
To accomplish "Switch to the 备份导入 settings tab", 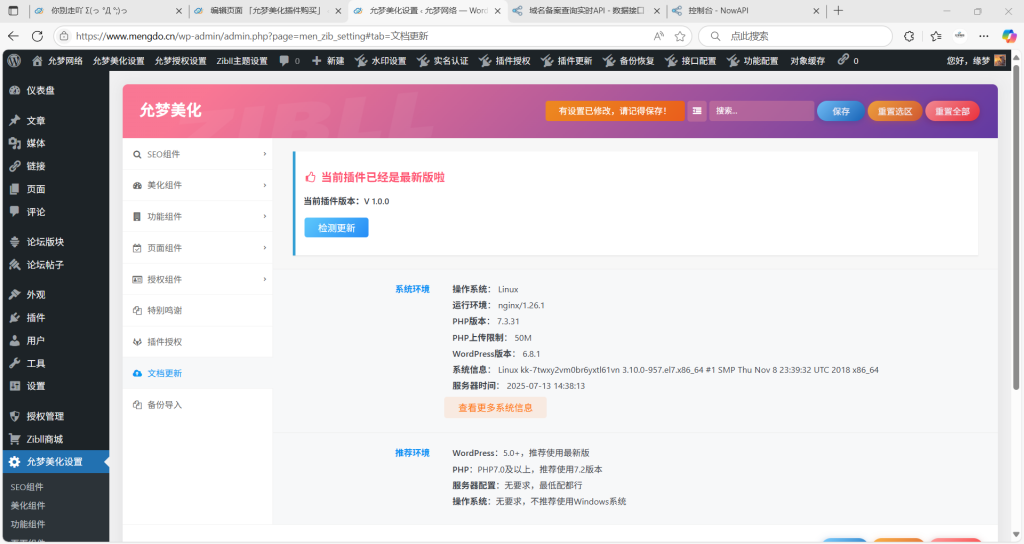I will (x=197, y=404).
